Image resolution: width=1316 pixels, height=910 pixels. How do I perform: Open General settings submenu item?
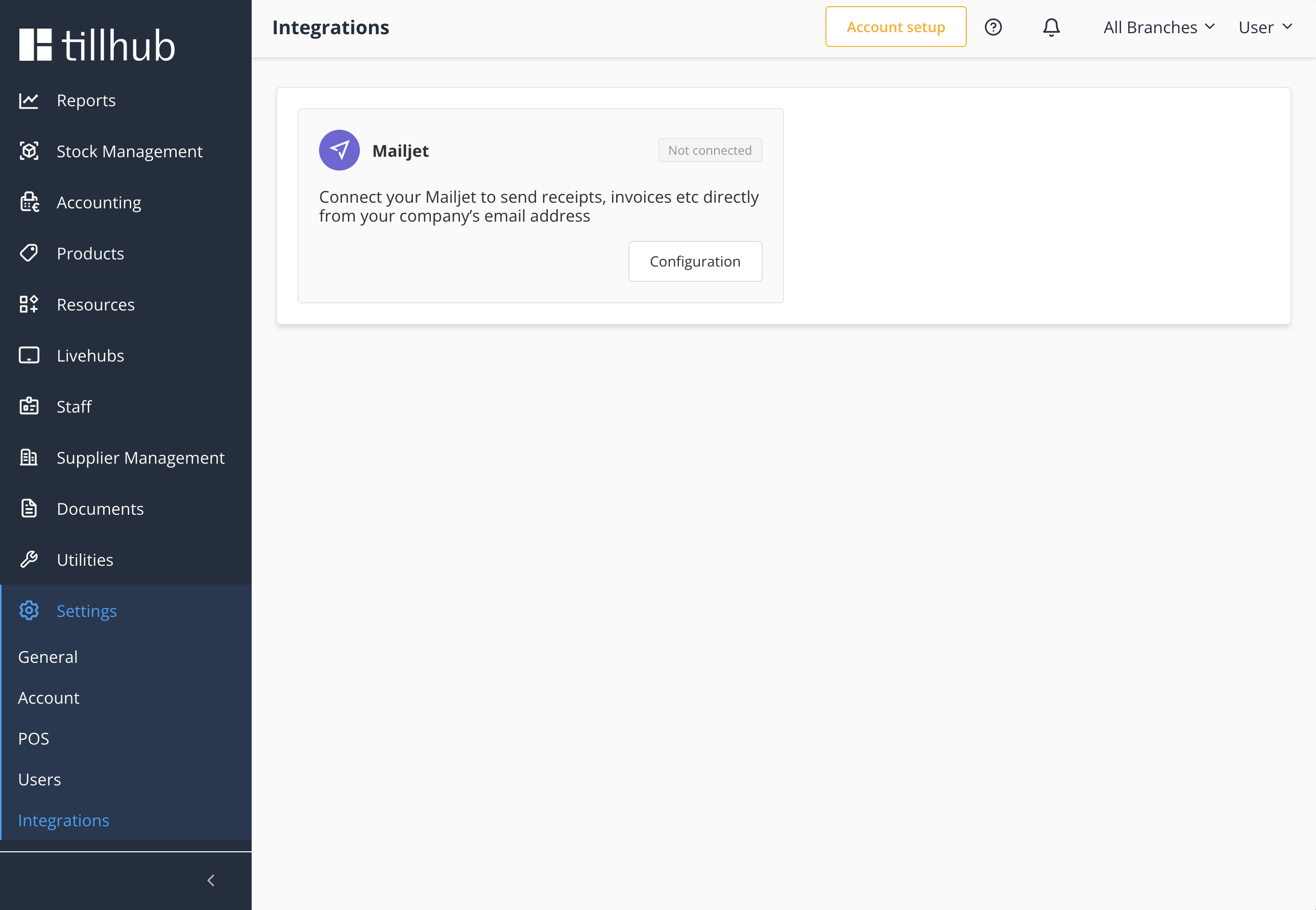(x=48, y=657)
